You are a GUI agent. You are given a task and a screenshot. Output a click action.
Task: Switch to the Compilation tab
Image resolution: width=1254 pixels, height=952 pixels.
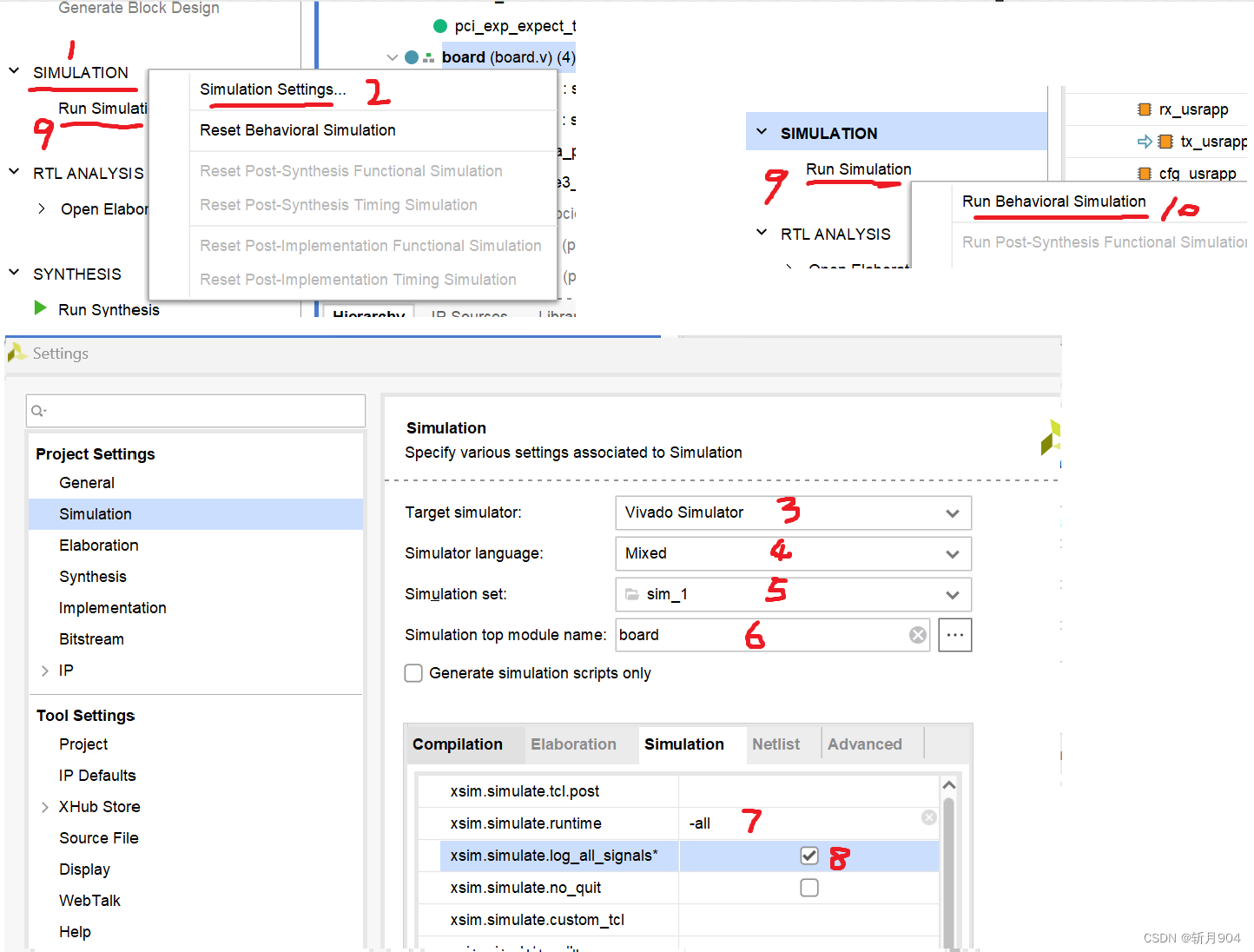coord(458,744)
